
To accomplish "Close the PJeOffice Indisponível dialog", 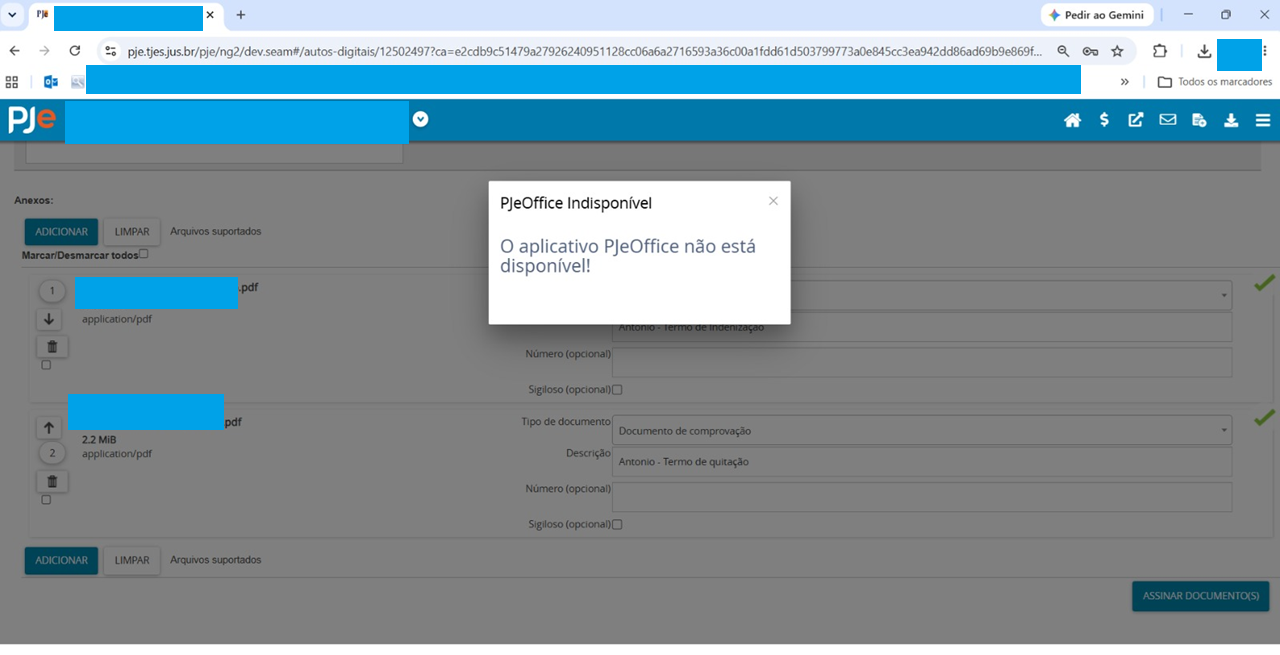I will coord(773,201).
